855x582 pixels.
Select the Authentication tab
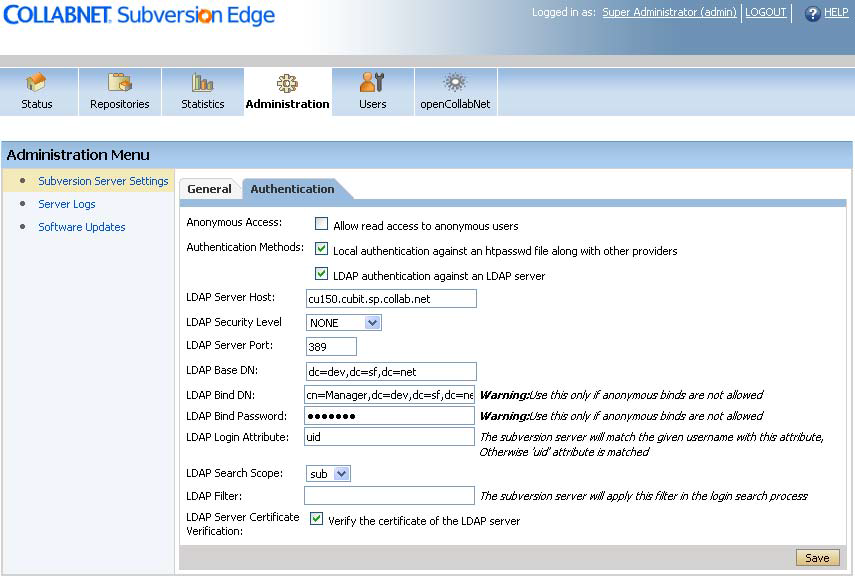click(x=292, y=188)
